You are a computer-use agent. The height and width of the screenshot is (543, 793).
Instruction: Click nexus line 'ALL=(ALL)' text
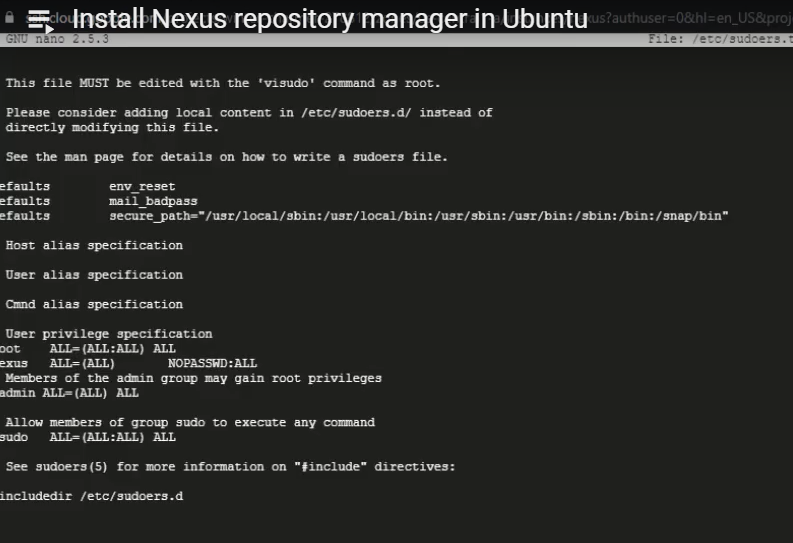point(82,364)
